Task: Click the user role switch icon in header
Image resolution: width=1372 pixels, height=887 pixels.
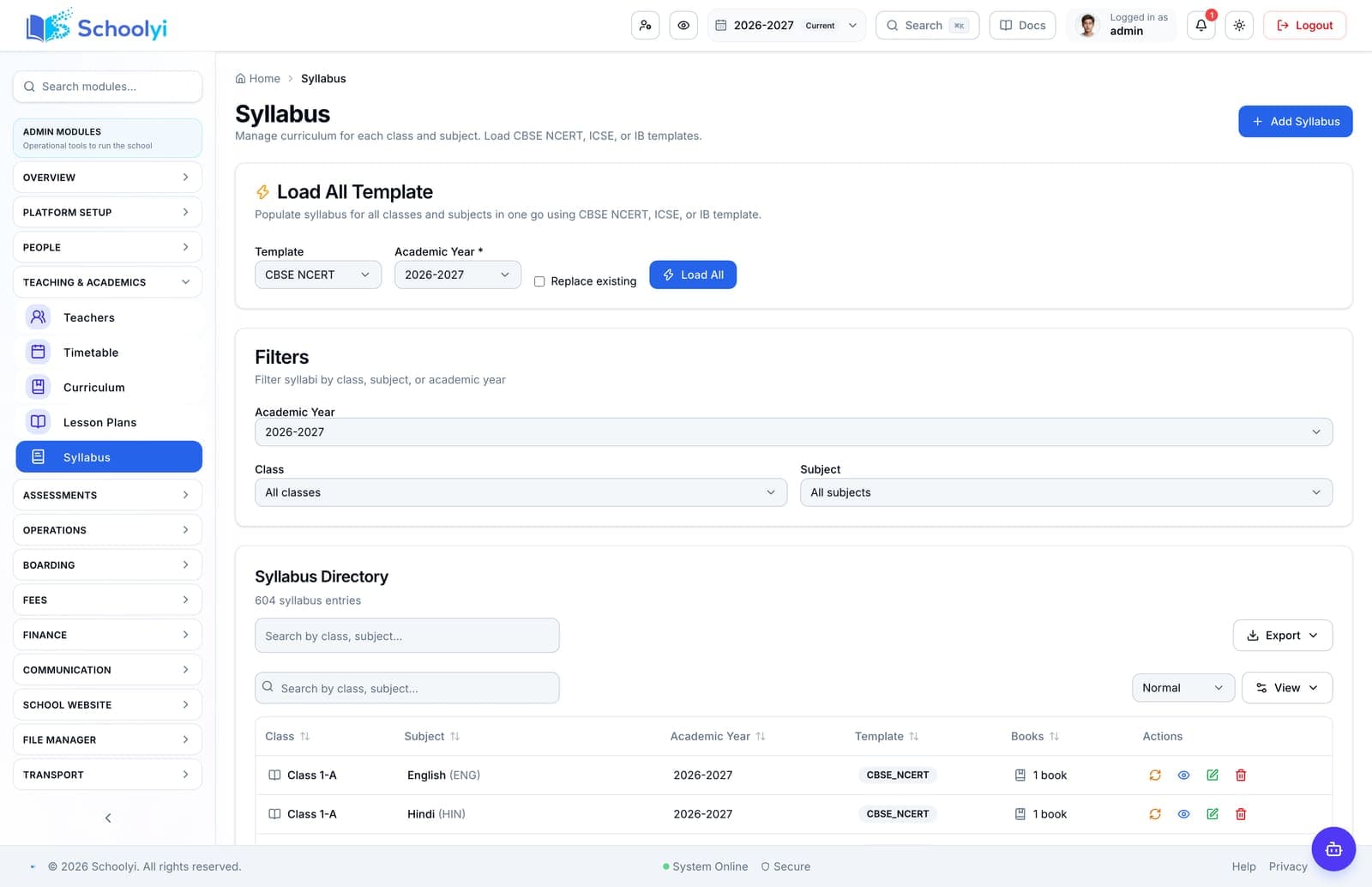Action: click(645, 26)
